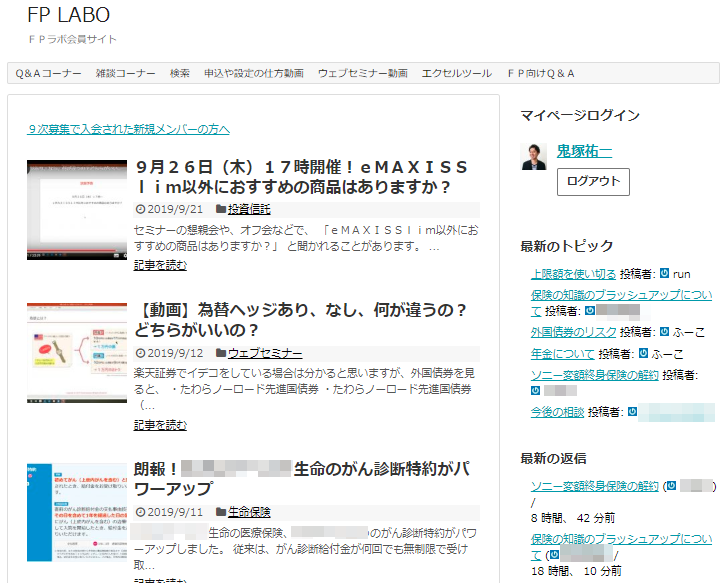Click the user avatar photo in sidebar
The width and height of the screenshot is (724, 583).
click(534, 156)
